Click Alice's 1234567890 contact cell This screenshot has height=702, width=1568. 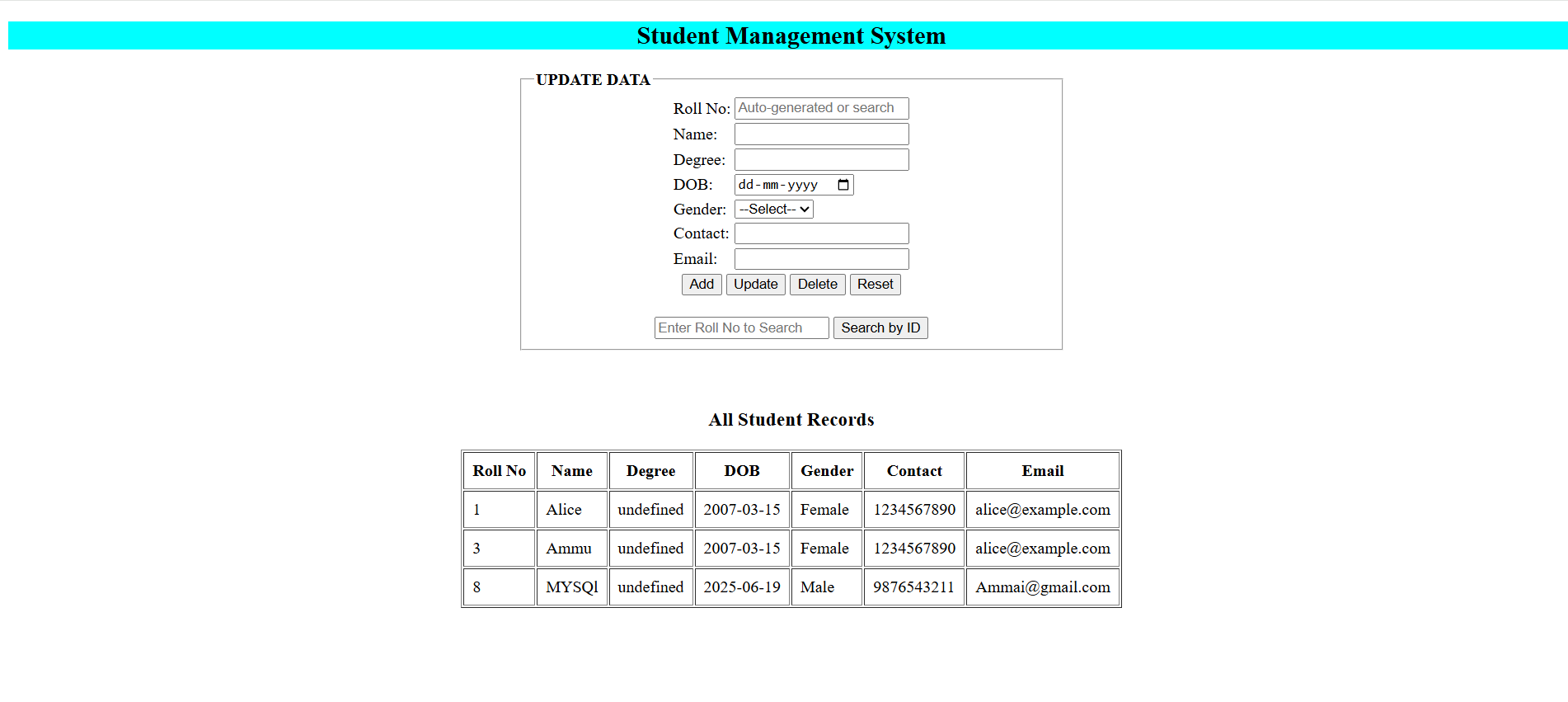coord(914,510)
